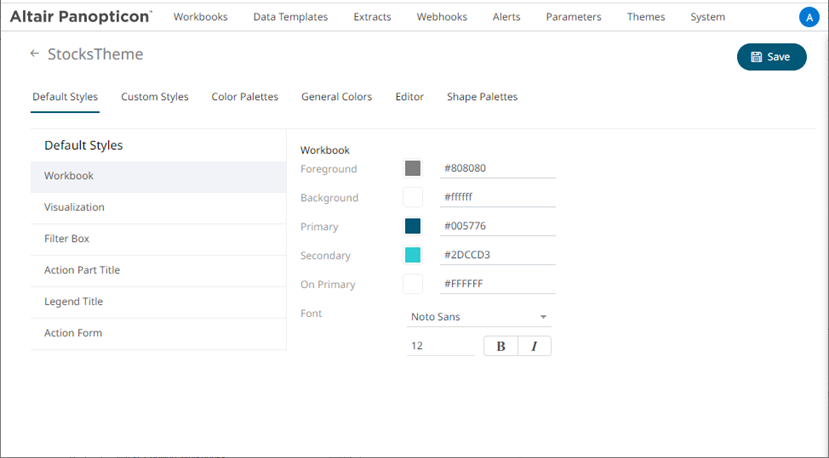Viewport: 829px width, 458px height.
Task: Click the Primary dark teal swatch
Action: tap(413, 226)
